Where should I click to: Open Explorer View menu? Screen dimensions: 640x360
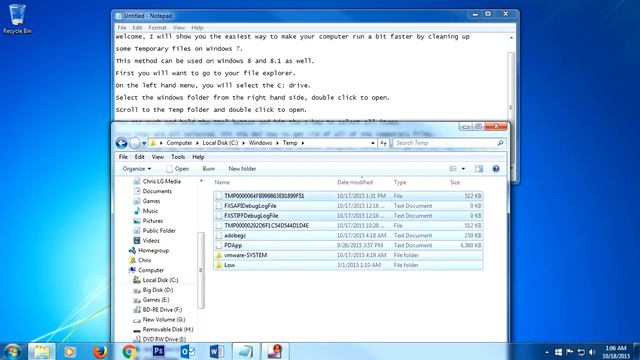pyautogui.click(x=158, y=157)
